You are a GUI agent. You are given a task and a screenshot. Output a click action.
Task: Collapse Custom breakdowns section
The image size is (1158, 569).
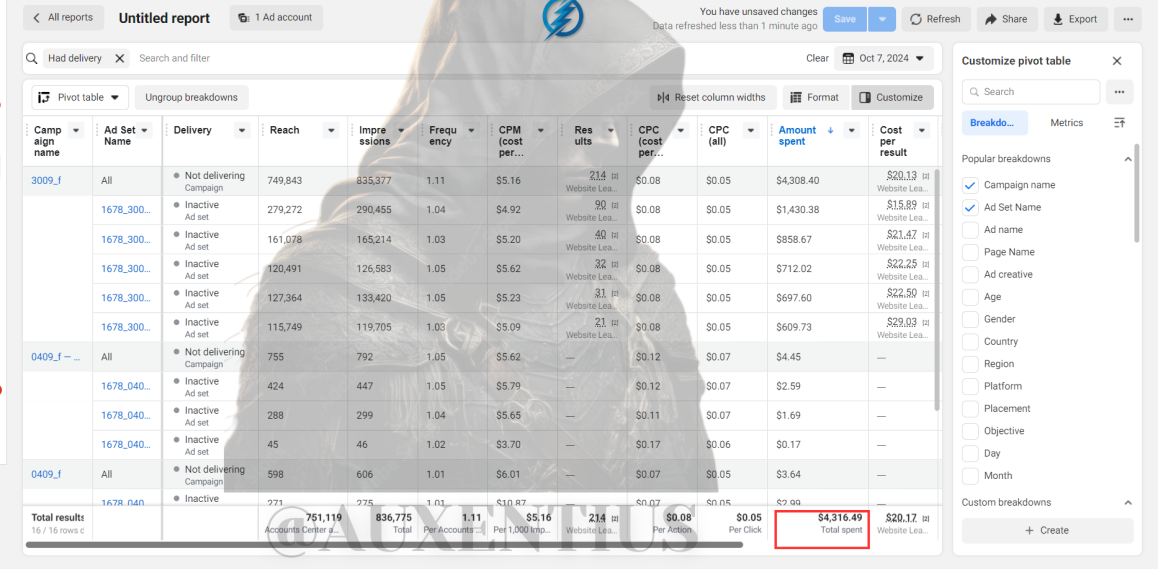coord(1128,502)
